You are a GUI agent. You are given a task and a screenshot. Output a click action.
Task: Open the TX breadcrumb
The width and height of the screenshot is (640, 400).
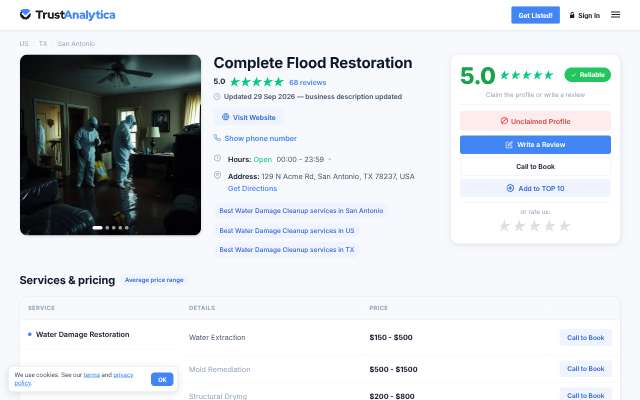pos(43,44)
